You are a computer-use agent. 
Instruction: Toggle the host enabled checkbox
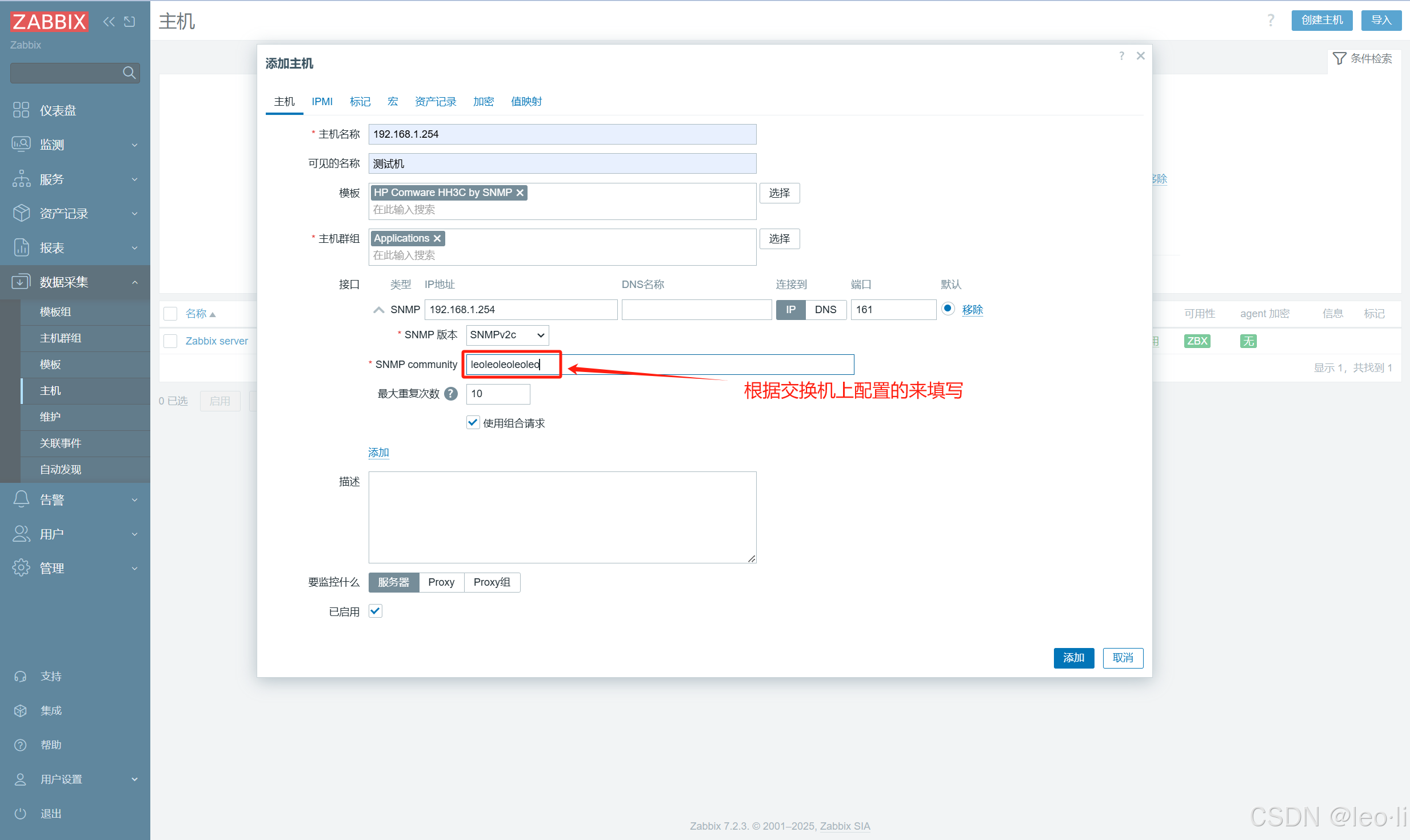[375, 611]
